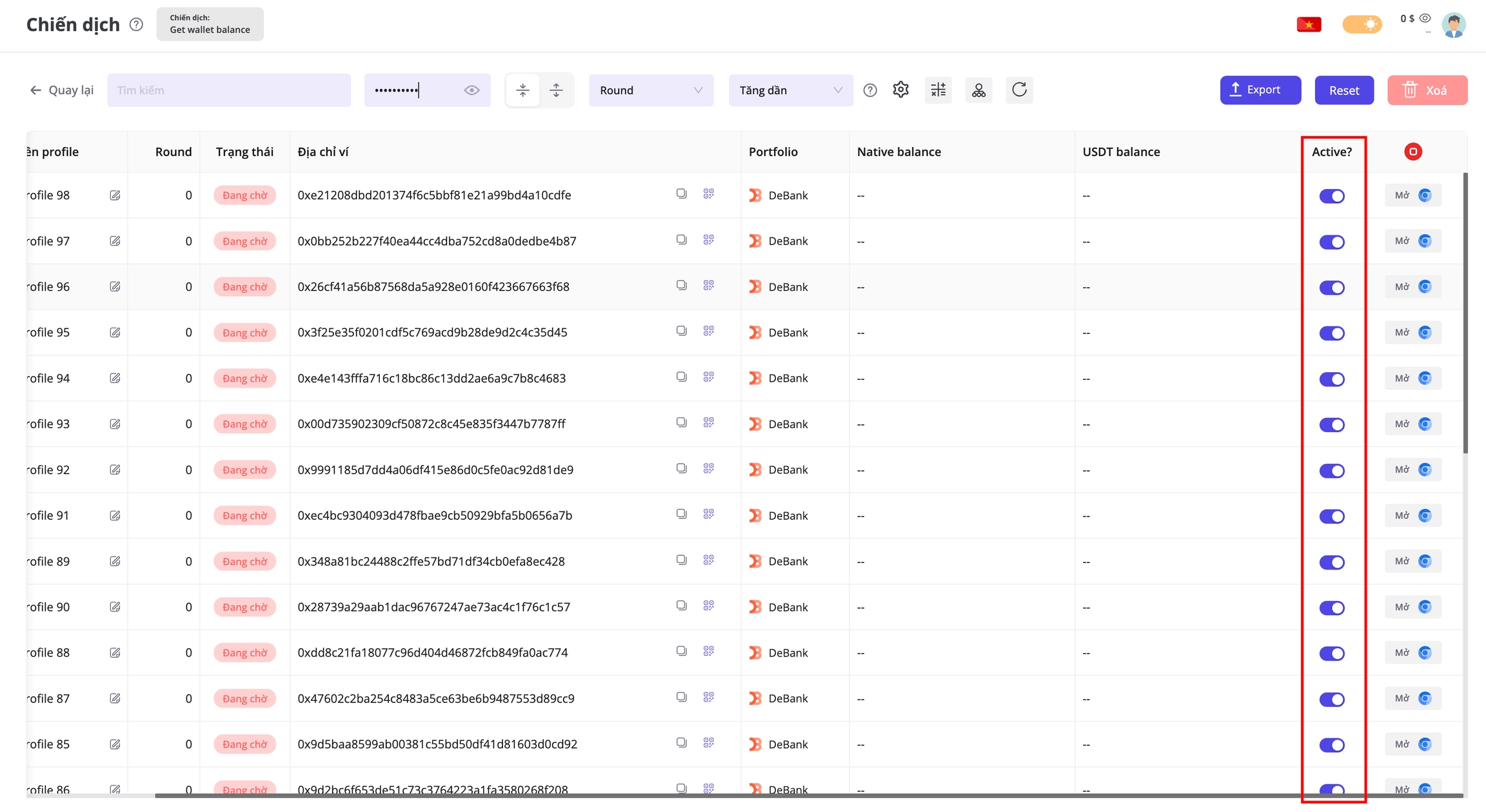Open the Round sort dropdown
The height and width of the screenshot is (812, 1486).
click(x=650, y=90)
